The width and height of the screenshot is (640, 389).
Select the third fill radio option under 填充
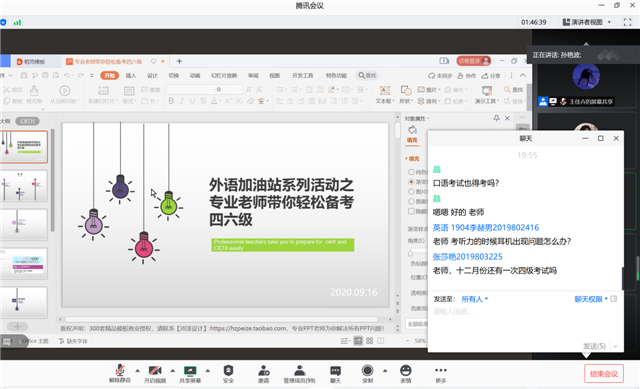411,191
